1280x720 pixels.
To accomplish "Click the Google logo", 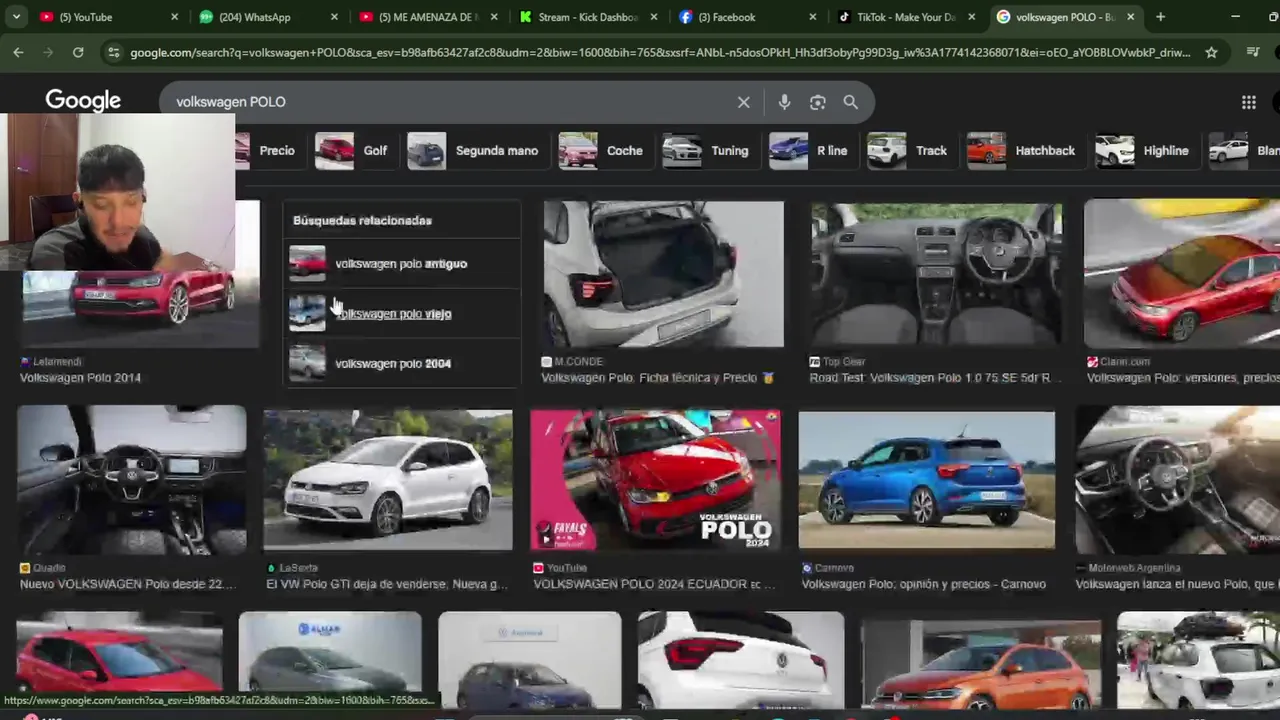I will tap(83, 101).
